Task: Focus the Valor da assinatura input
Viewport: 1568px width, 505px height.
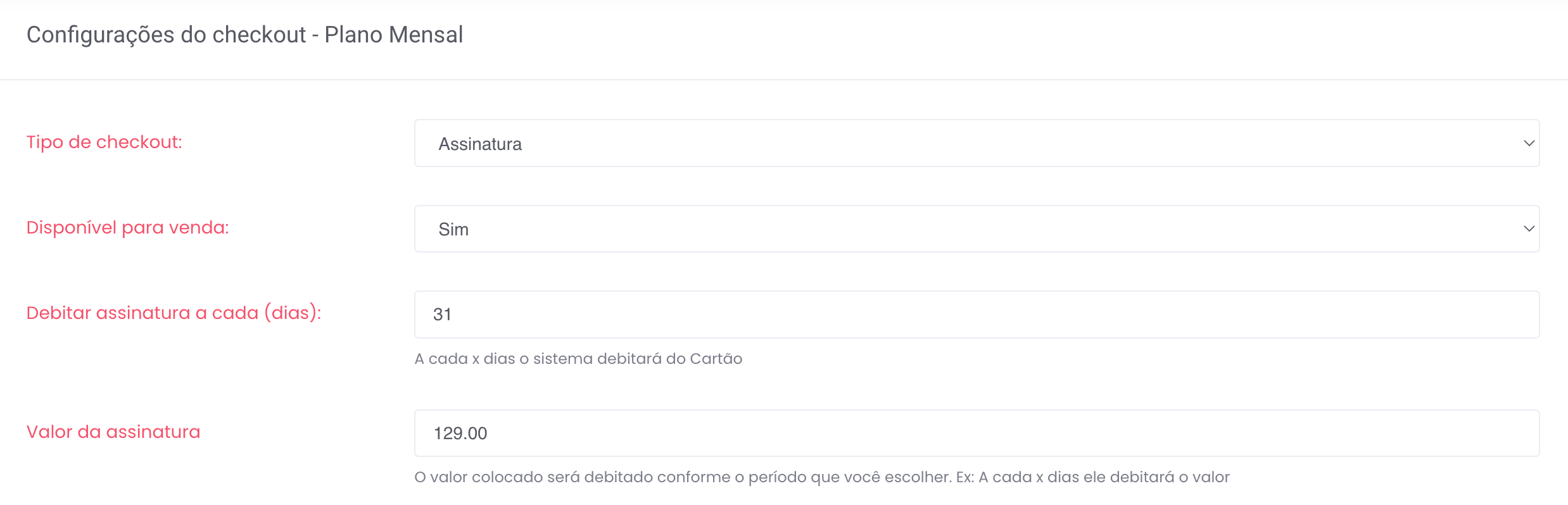Action: click(x=975, y=433)
